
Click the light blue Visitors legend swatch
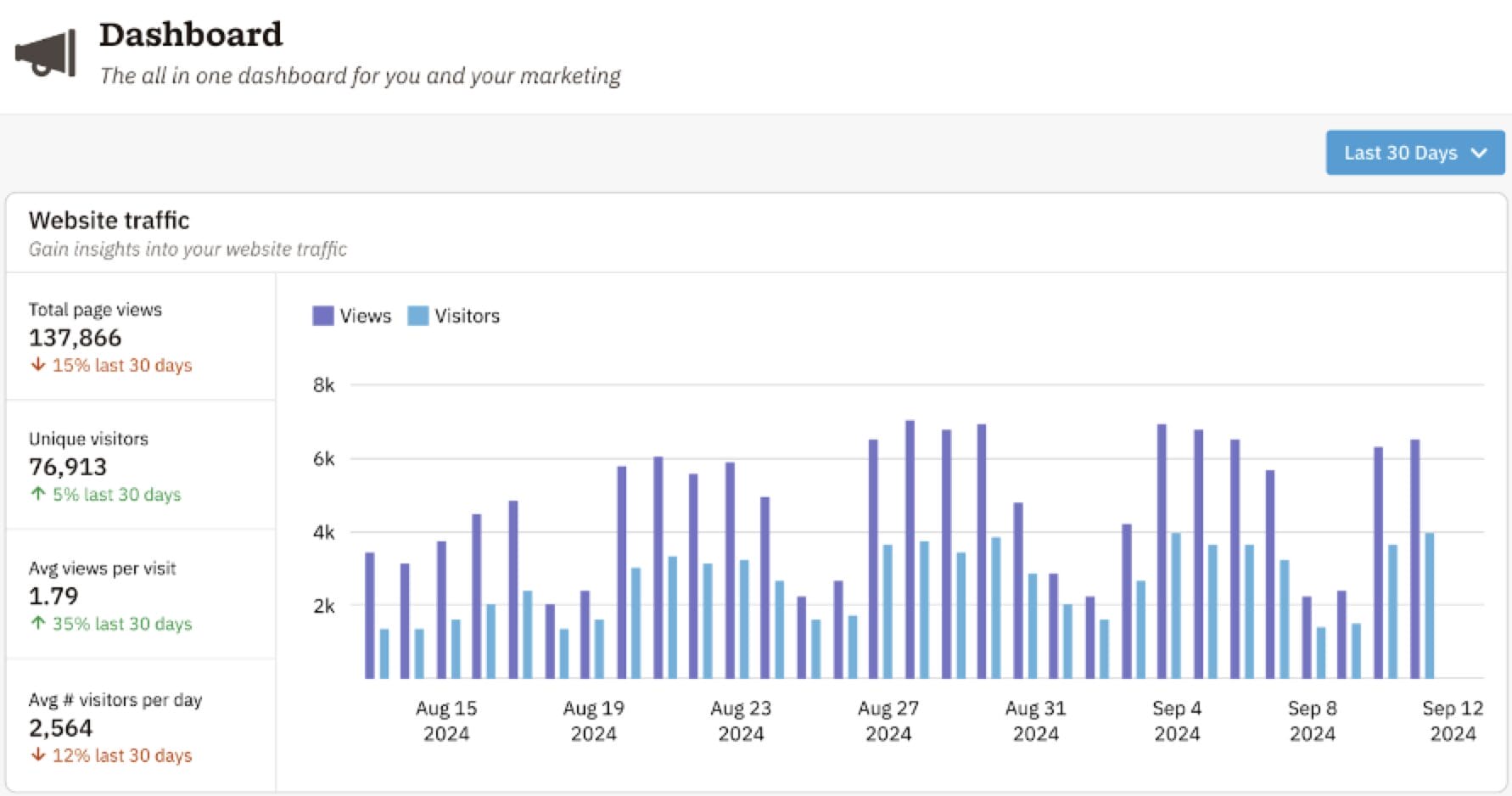pos(418,316)
